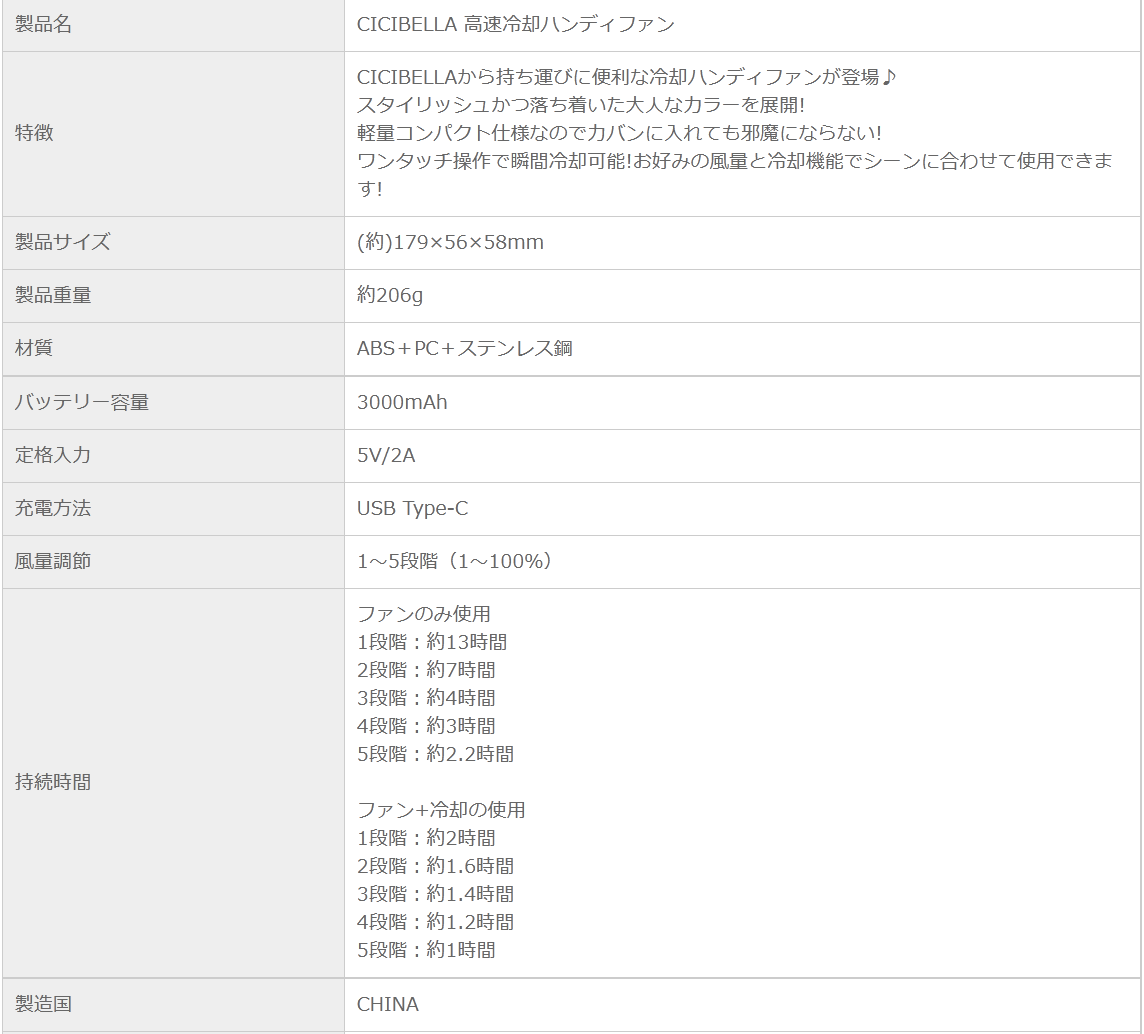Select the 5V/2A input value
Viewport: 1144px width, 1034px height.
coord(386,455)
